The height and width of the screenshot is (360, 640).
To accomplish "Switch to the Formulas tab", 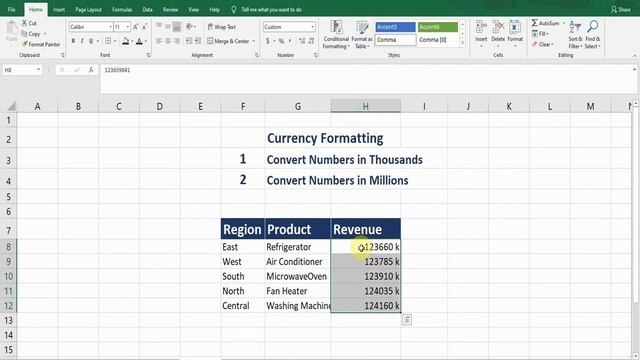I will (x=122, y=9).
